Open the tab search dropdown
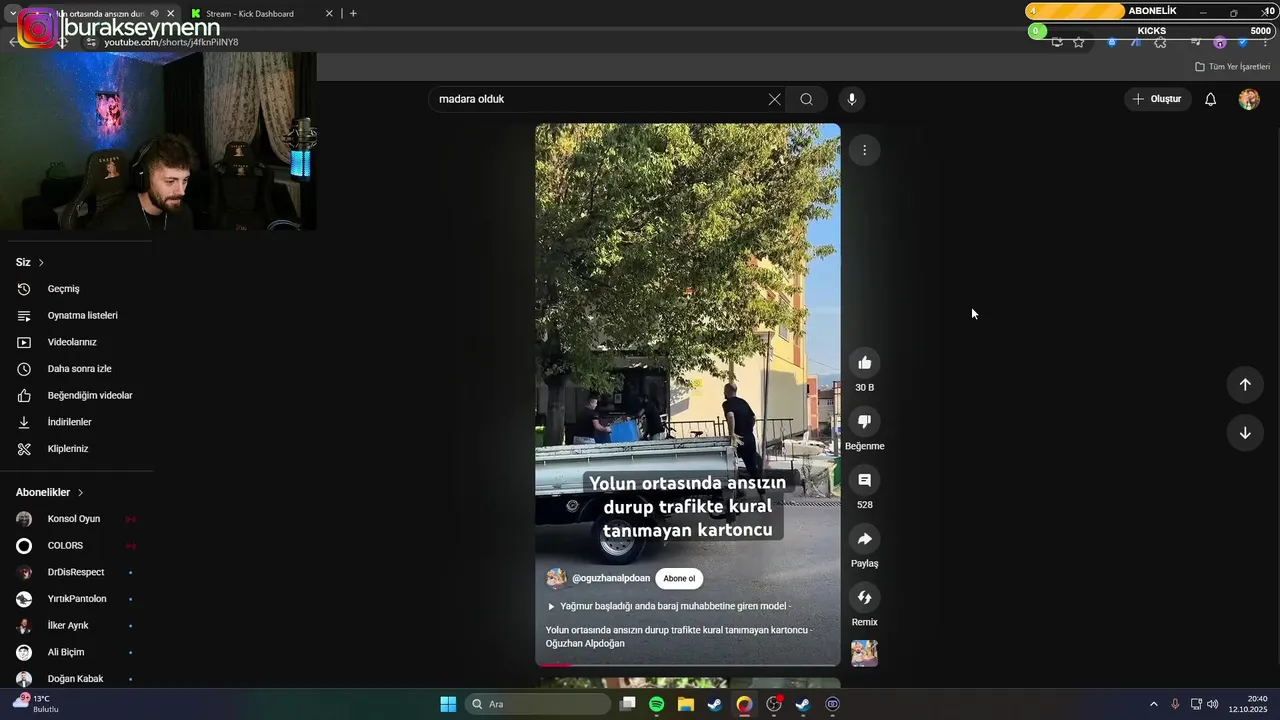This screenshot has height=720, width=1280. coord(12,13)
